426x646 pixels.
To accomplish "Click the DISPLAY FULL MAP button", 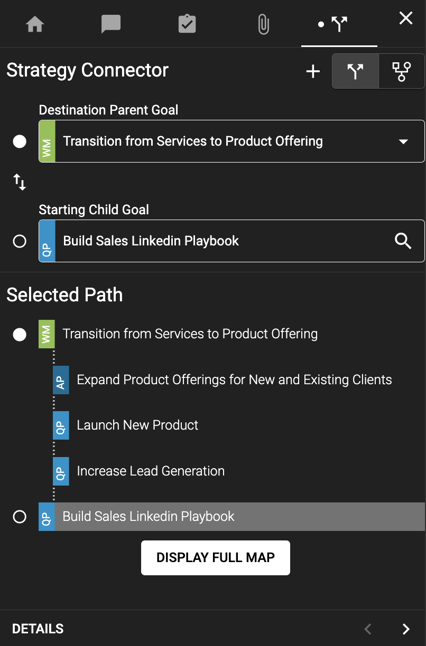I will pos(215,558).
